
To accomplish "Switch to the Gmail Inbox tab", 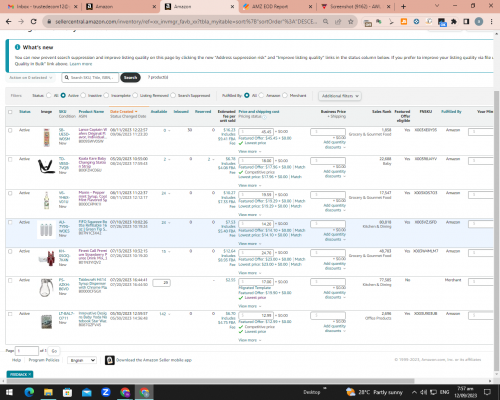I will point(42,6).
